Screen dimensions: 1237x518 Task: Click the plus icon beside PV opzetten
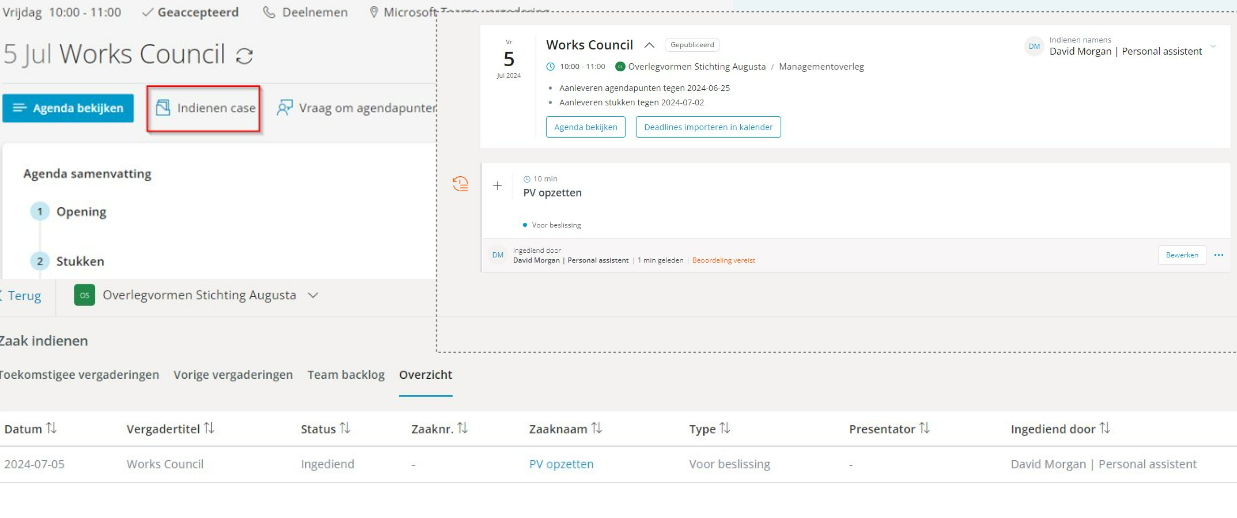(498, 185)
